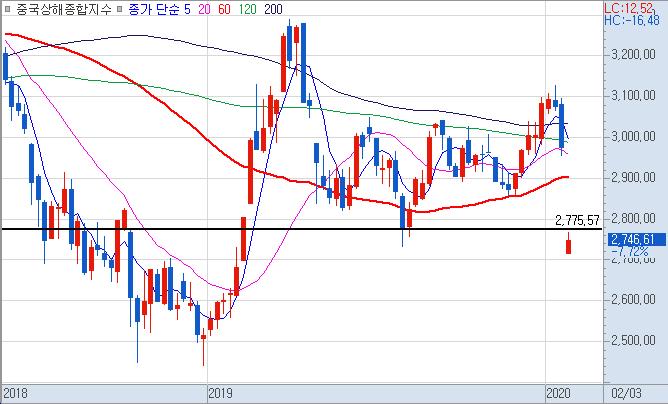Click the 200-period moving average legend
The width and height of the screenshot is (668, 404).
click(x=273, y=9)
